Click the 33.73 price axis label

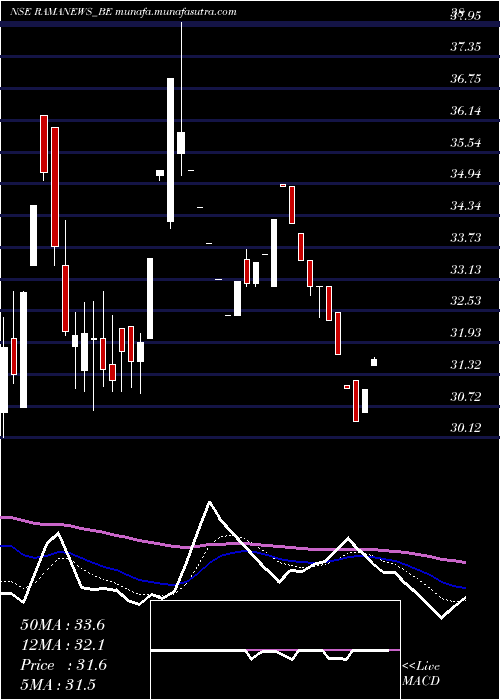pyautogui.click(x=466, y=238)
